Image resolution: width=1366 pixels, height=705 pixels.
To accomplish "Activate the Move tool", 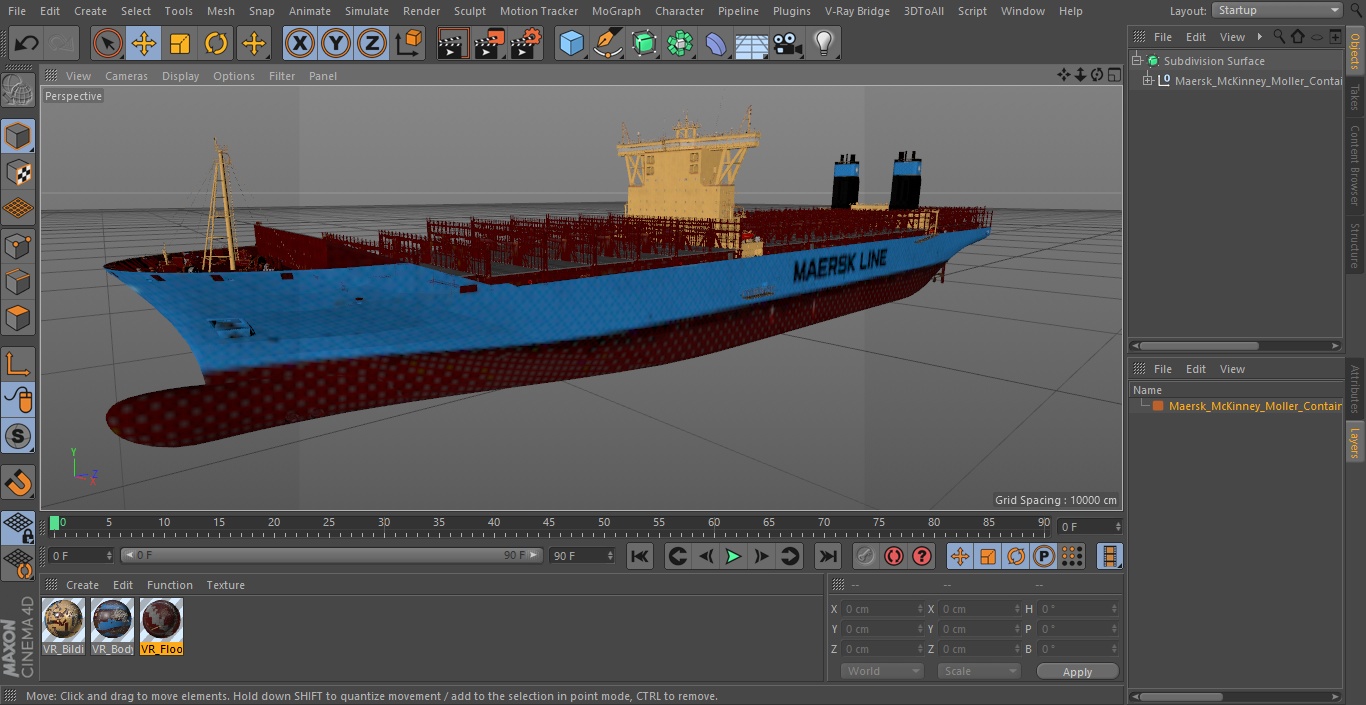I will [144, 43].
